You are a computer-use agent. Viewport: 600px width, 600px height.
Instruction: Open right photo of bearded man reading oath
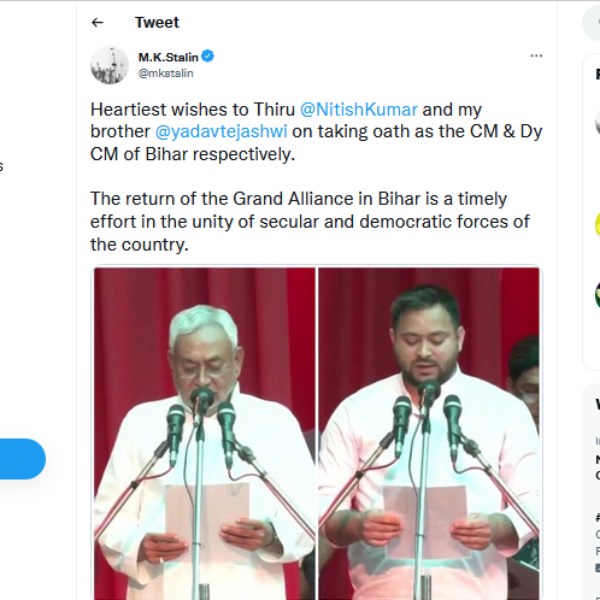point(430,433)
